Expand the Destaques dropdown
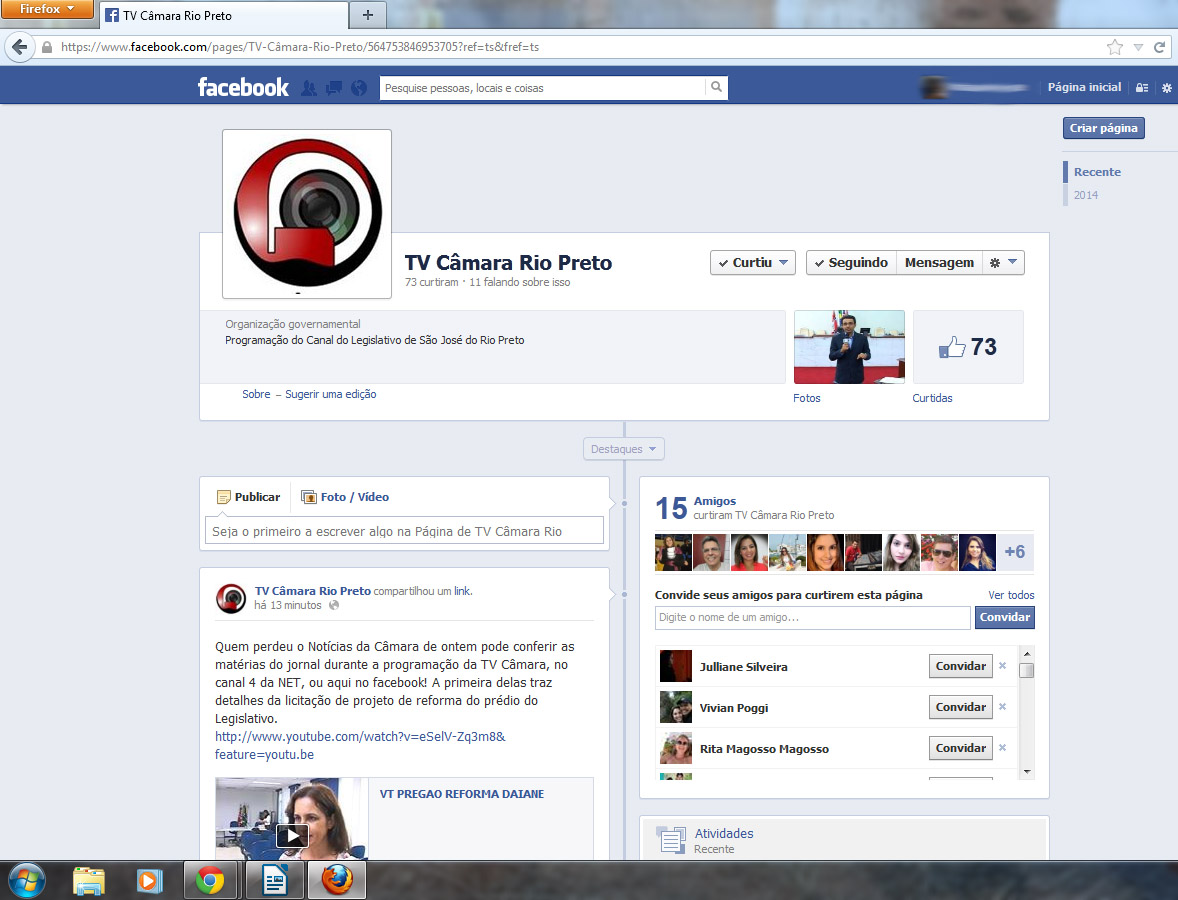The height and width of the screenshot is (900, 1178). pos(624,449)
